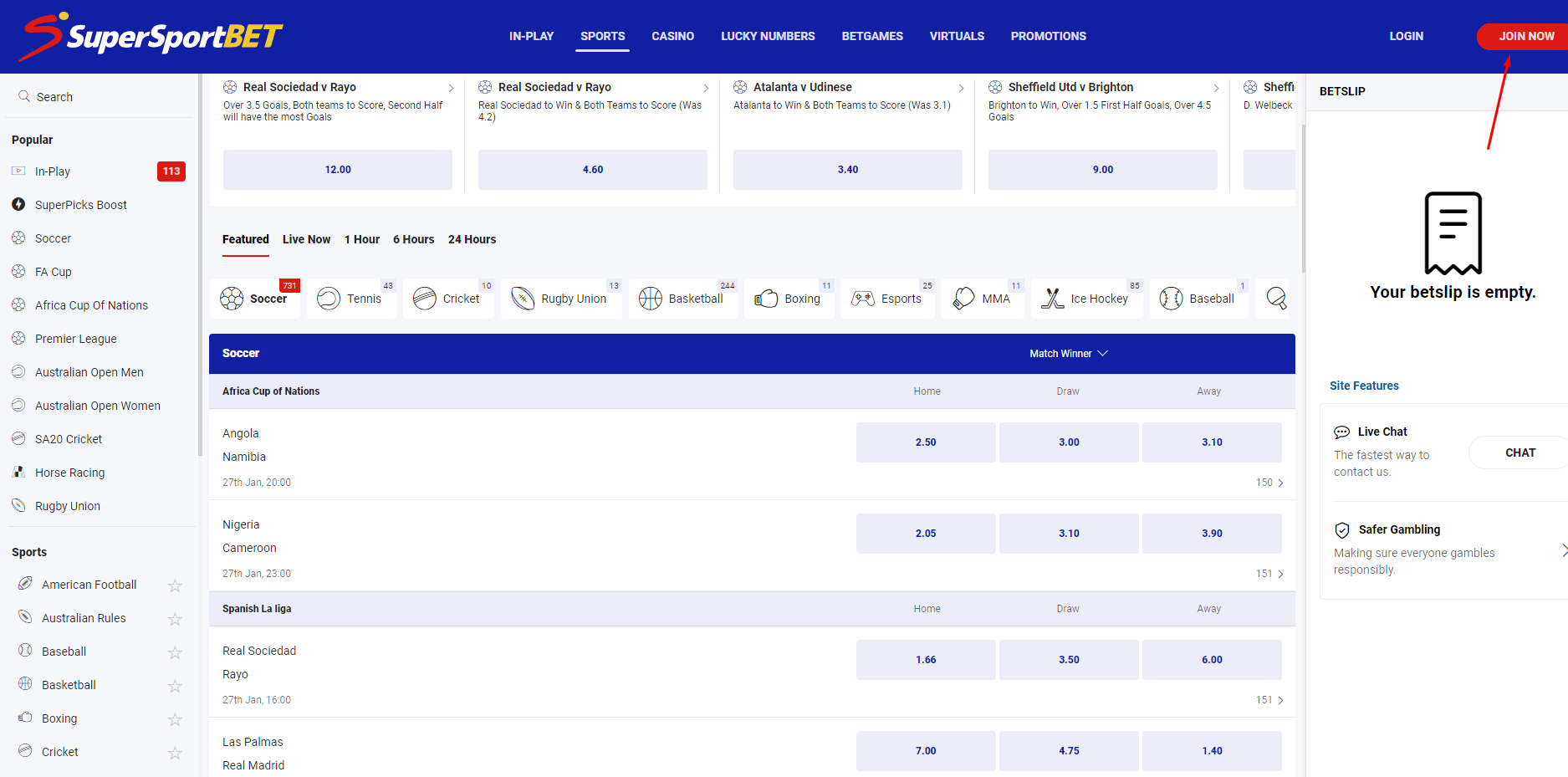This screenshot has height=777, width=1568.
Task: Click the search magnifier icon
Action: 24,96
